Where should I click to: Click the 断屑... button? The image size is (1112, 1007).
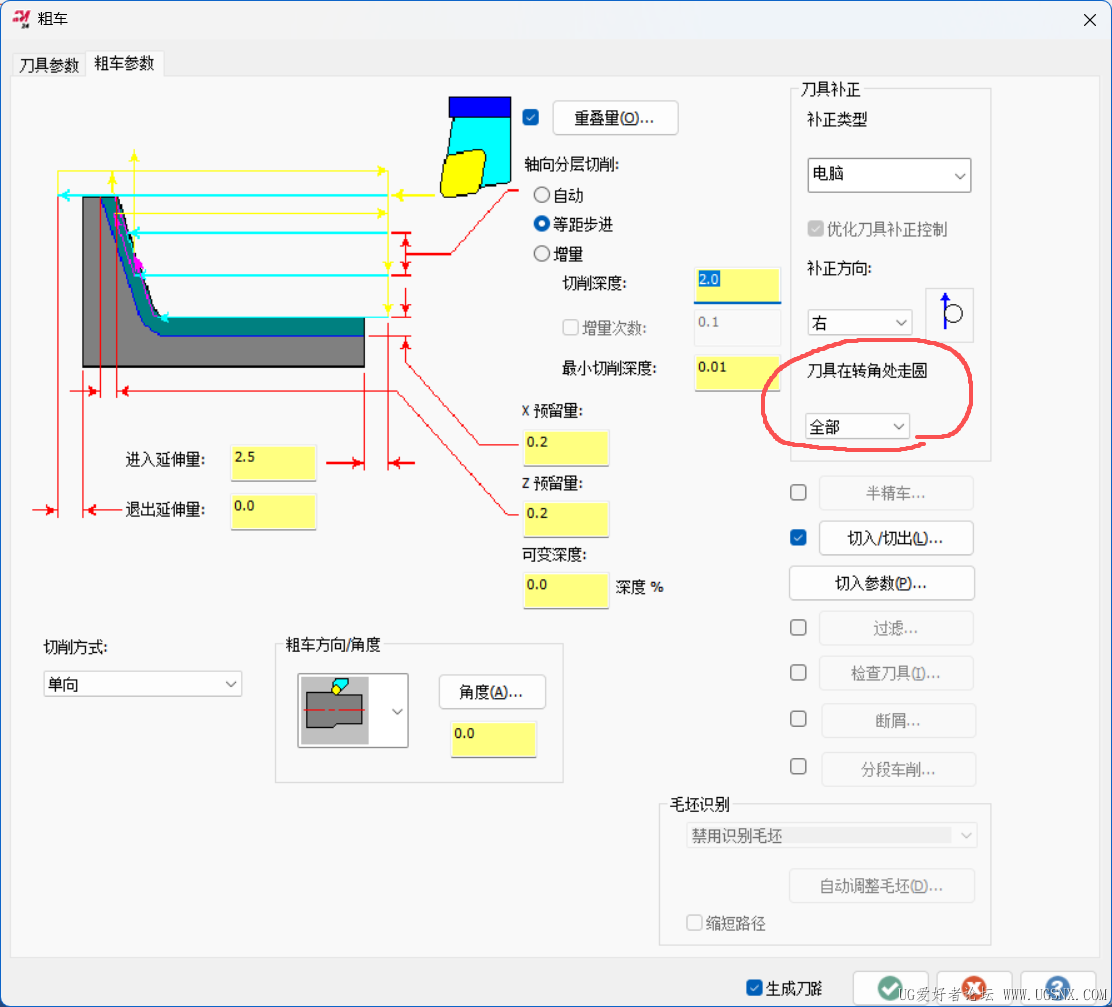[x=899, y=721]
